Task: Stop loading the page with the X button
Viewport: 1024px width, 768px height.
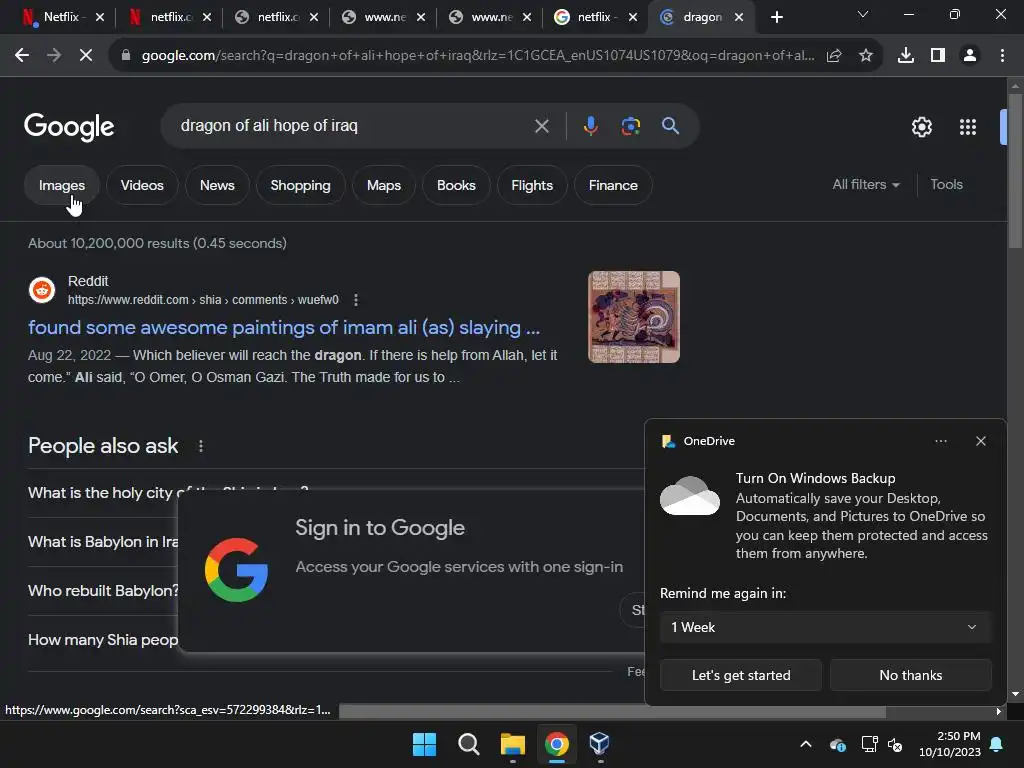Action: point(86,56)
